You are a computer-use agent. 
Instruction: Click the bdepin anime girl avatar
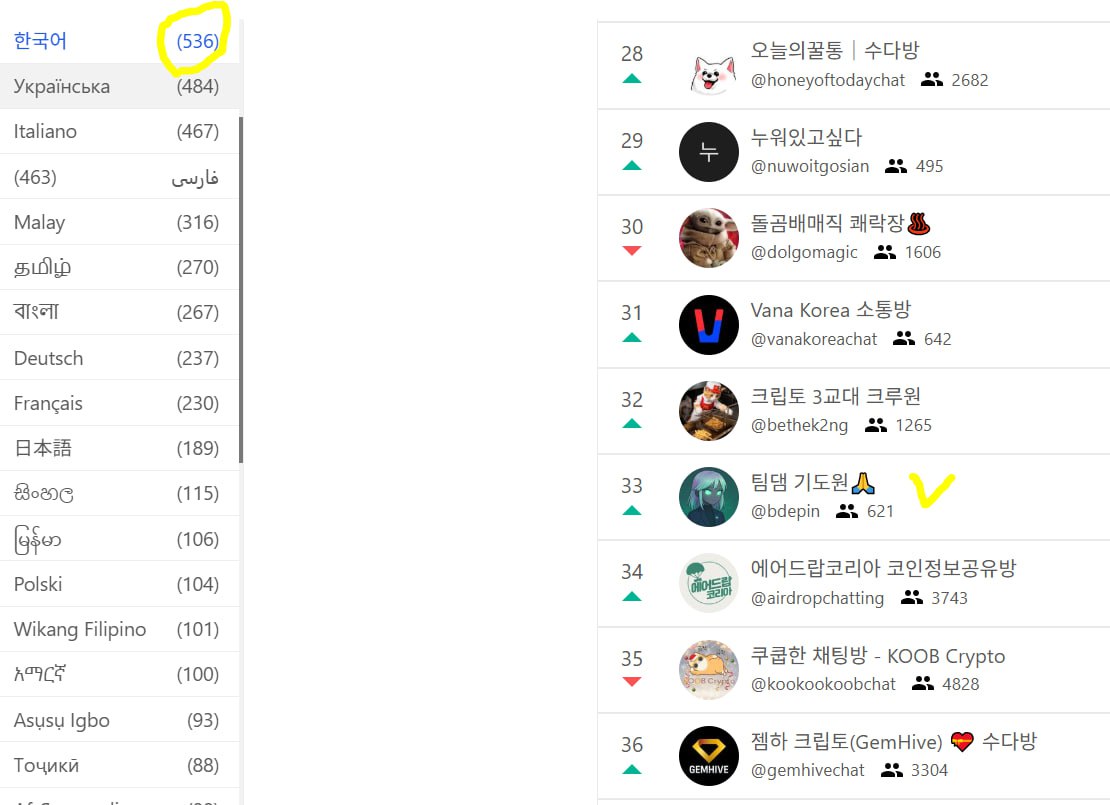709,497
